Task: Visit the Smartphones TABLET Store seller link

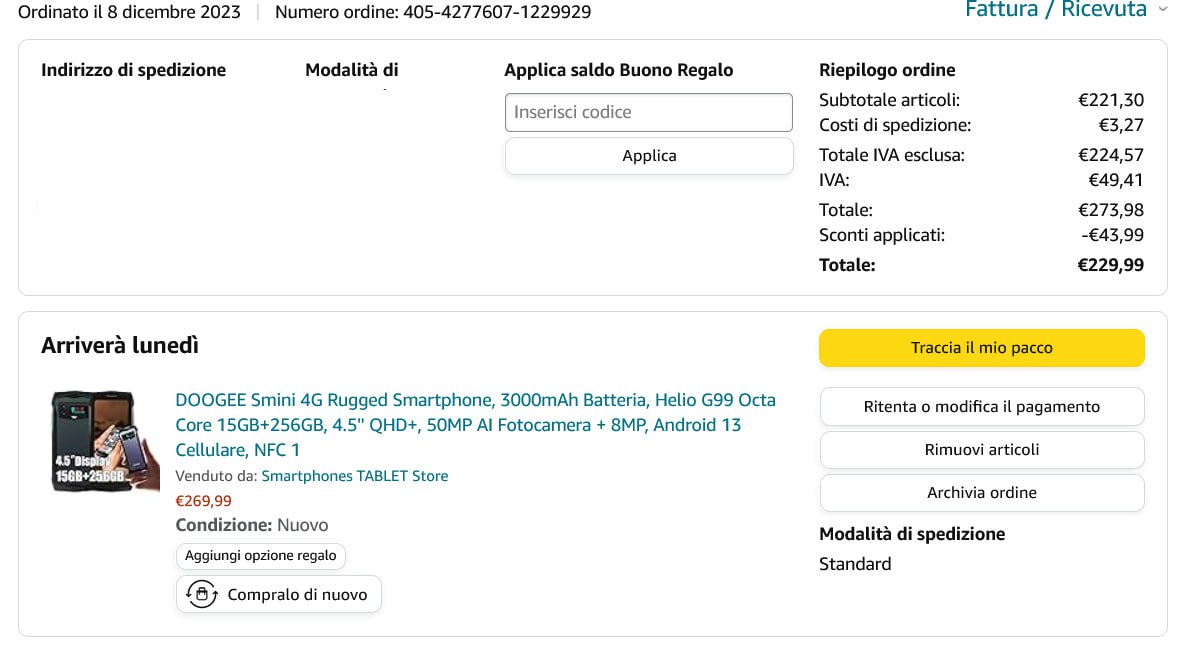Action: click(354, 476)
